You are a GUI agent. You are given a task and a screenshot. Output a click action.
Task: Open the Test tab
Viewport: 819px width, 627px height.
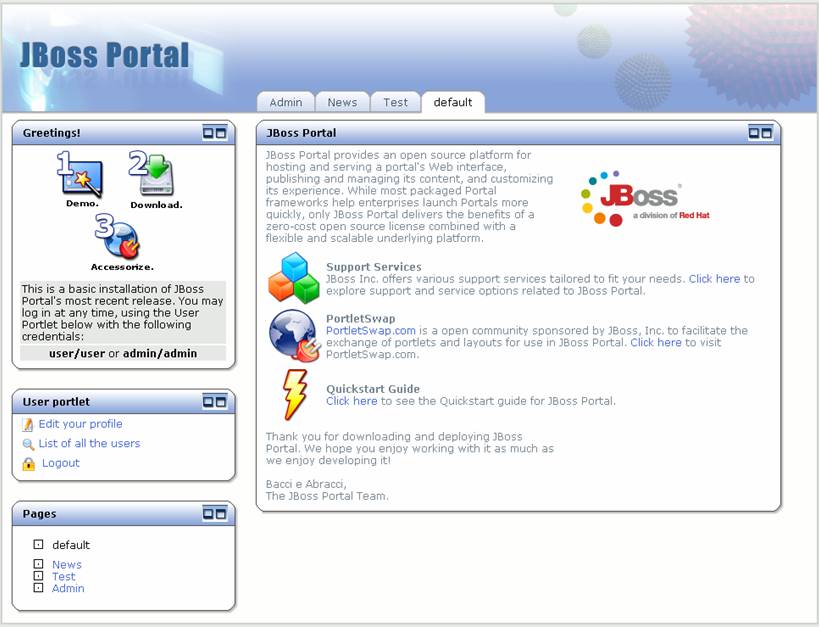click(395, 102)
